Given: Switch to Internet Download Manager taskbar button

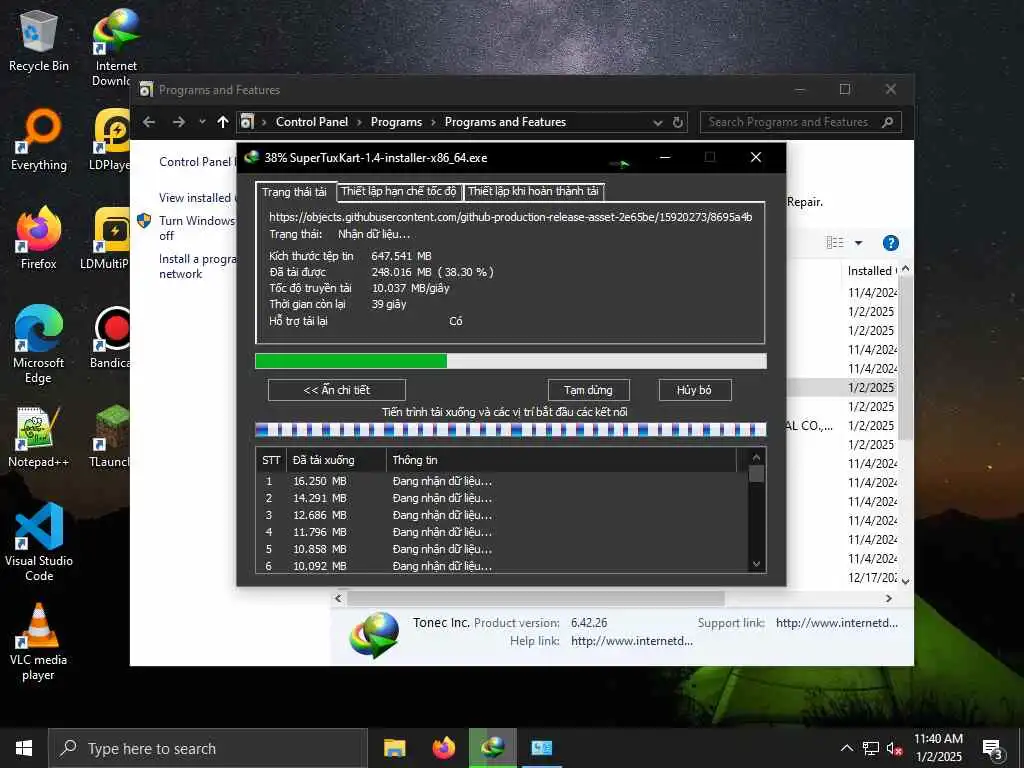Looking at the screenshot, I should click(492, 748).
